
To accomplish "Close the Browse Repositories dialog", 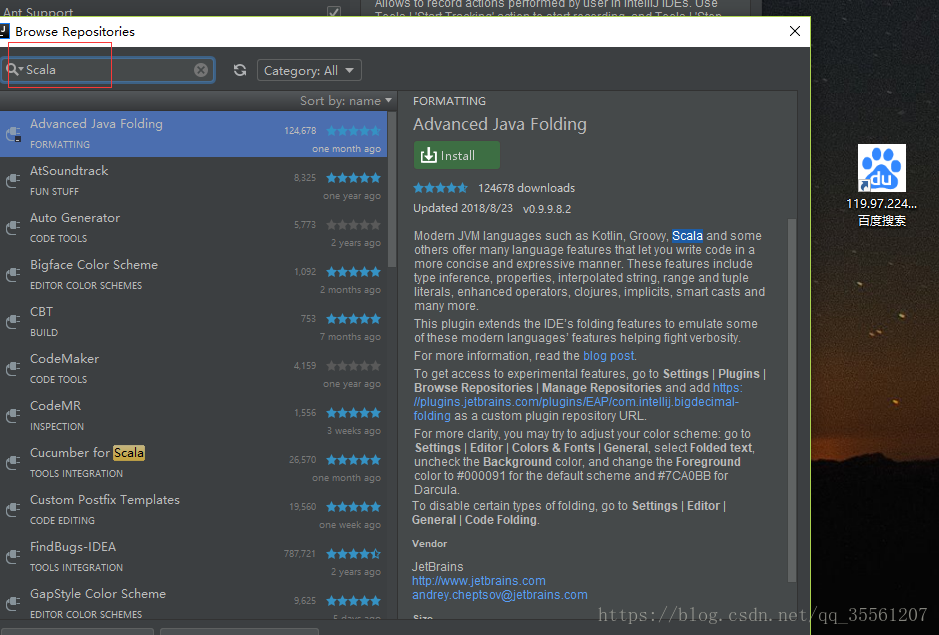I will (x=795, y=31).
